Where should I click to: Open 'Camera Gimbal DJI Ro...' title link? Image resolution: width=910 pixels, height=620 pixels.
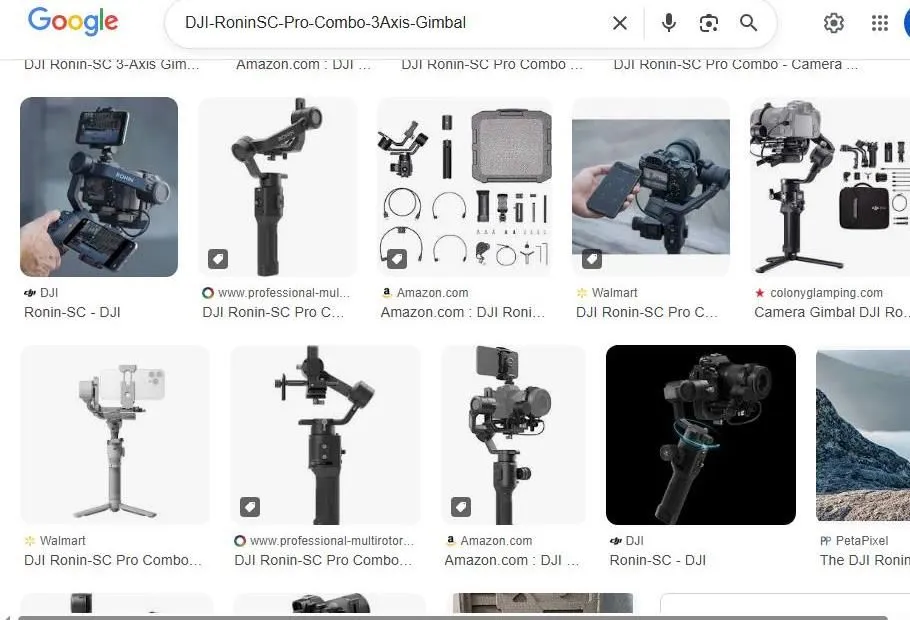coord(830,312)
